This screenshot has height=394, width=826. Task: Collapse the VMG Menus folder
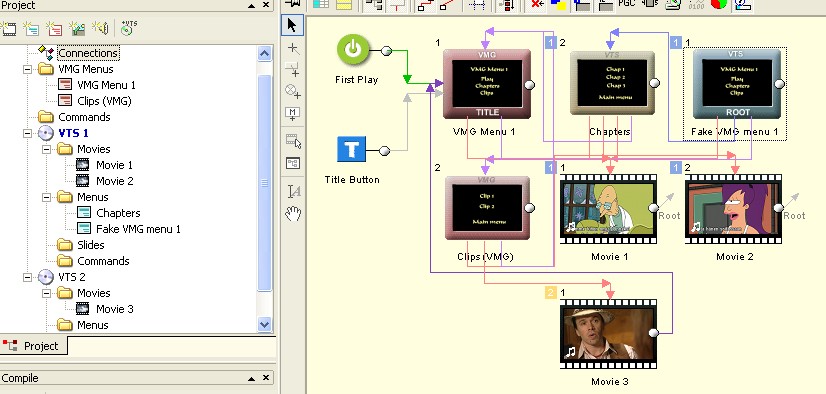point(27,70)
